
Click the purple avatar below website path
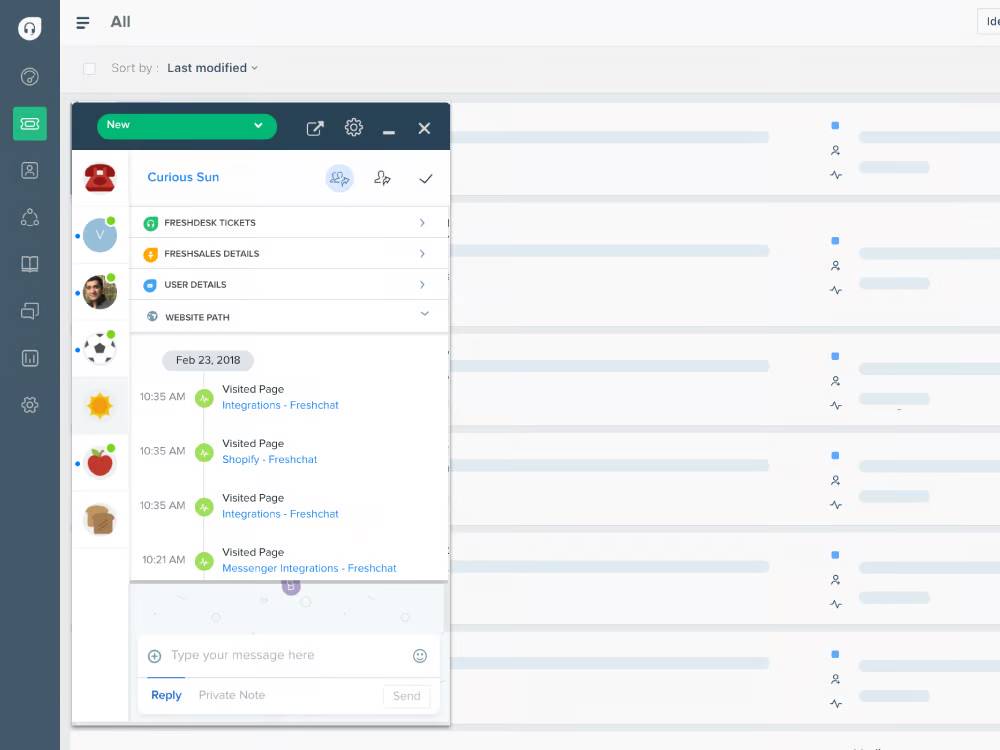tap(291, 587)
